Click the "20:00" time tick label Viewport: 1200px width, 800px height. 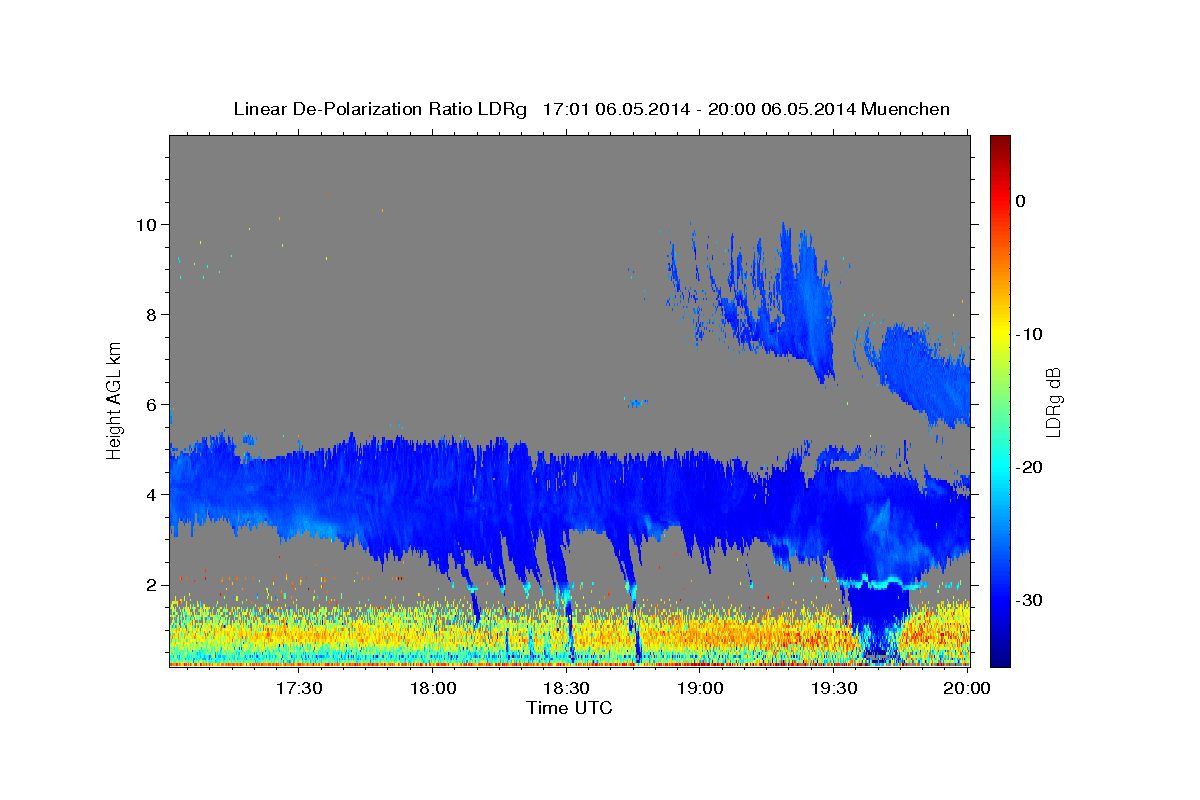tap(967, 688)
